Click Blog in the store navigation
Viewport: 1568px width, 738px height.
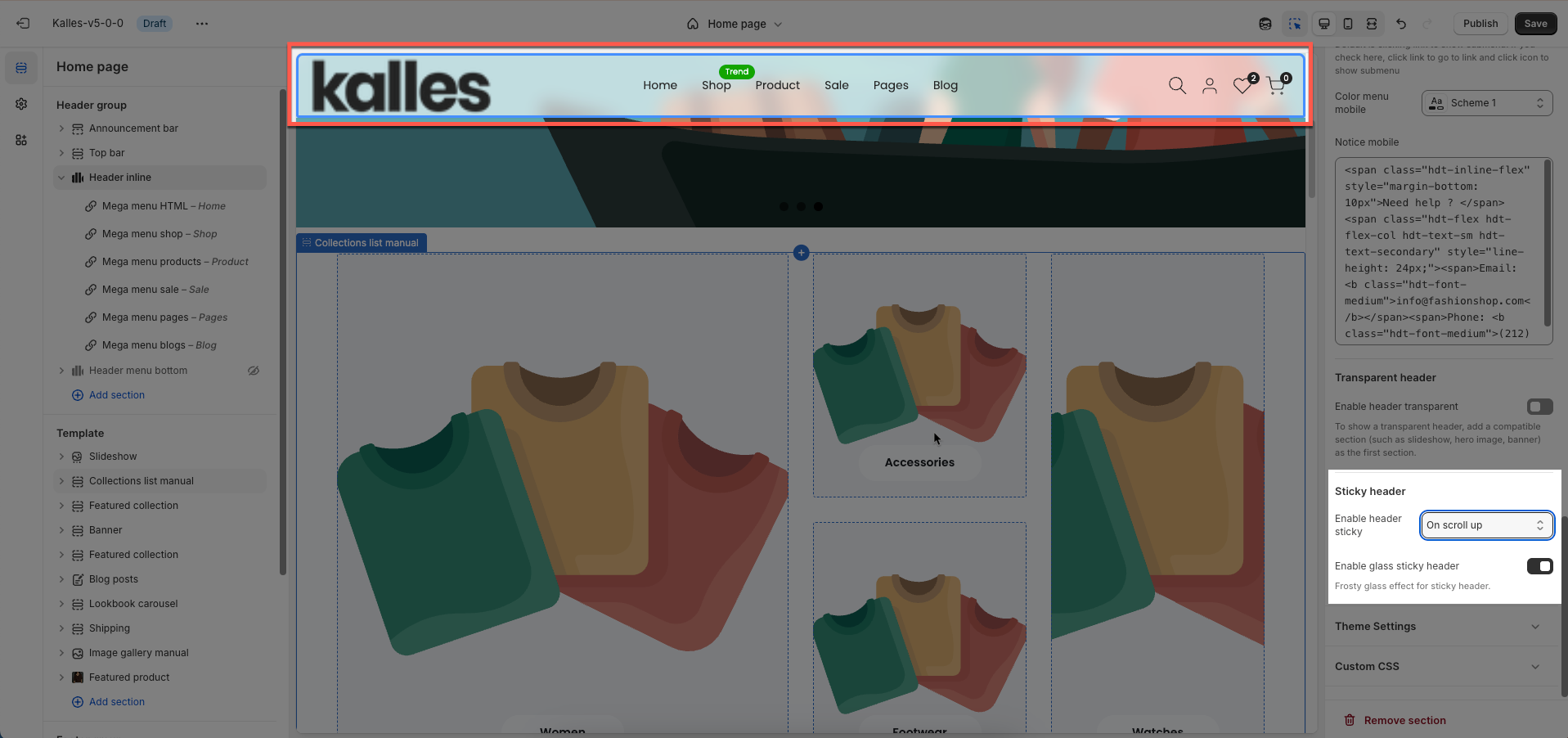pyautogui.click(x=946, y=85)
